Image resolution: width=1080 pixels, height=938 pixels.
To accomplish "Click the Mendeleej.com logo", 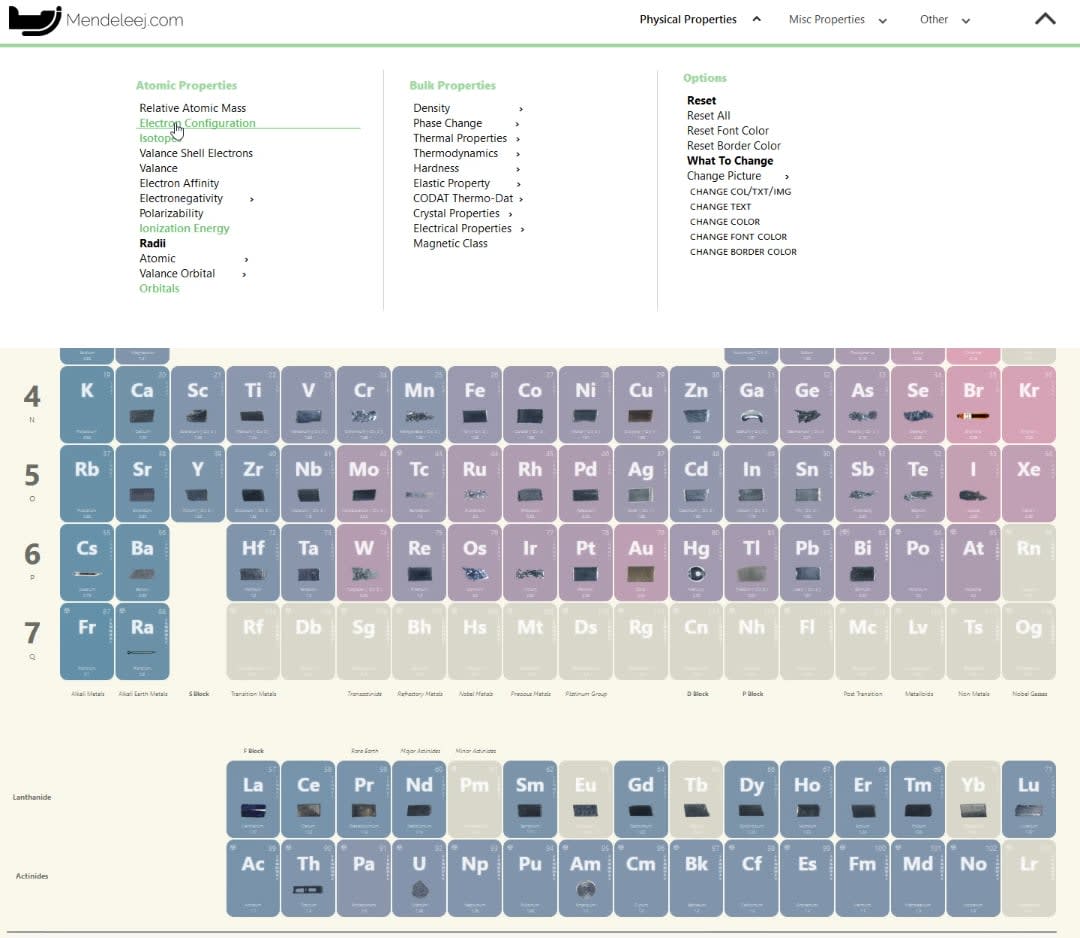I will tap(95, 20).
